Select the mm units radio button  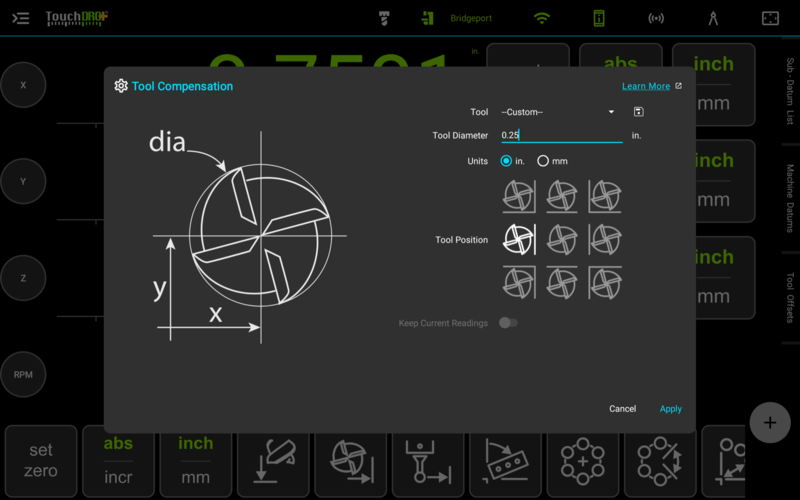[543, 161]
